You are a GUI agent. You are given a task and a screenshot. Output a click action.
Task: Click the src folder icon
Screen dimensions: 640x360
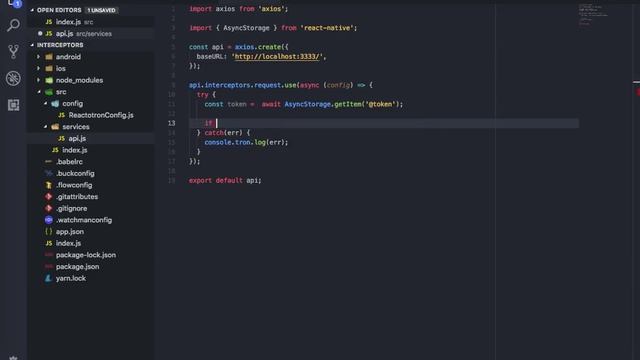[49, 92]
